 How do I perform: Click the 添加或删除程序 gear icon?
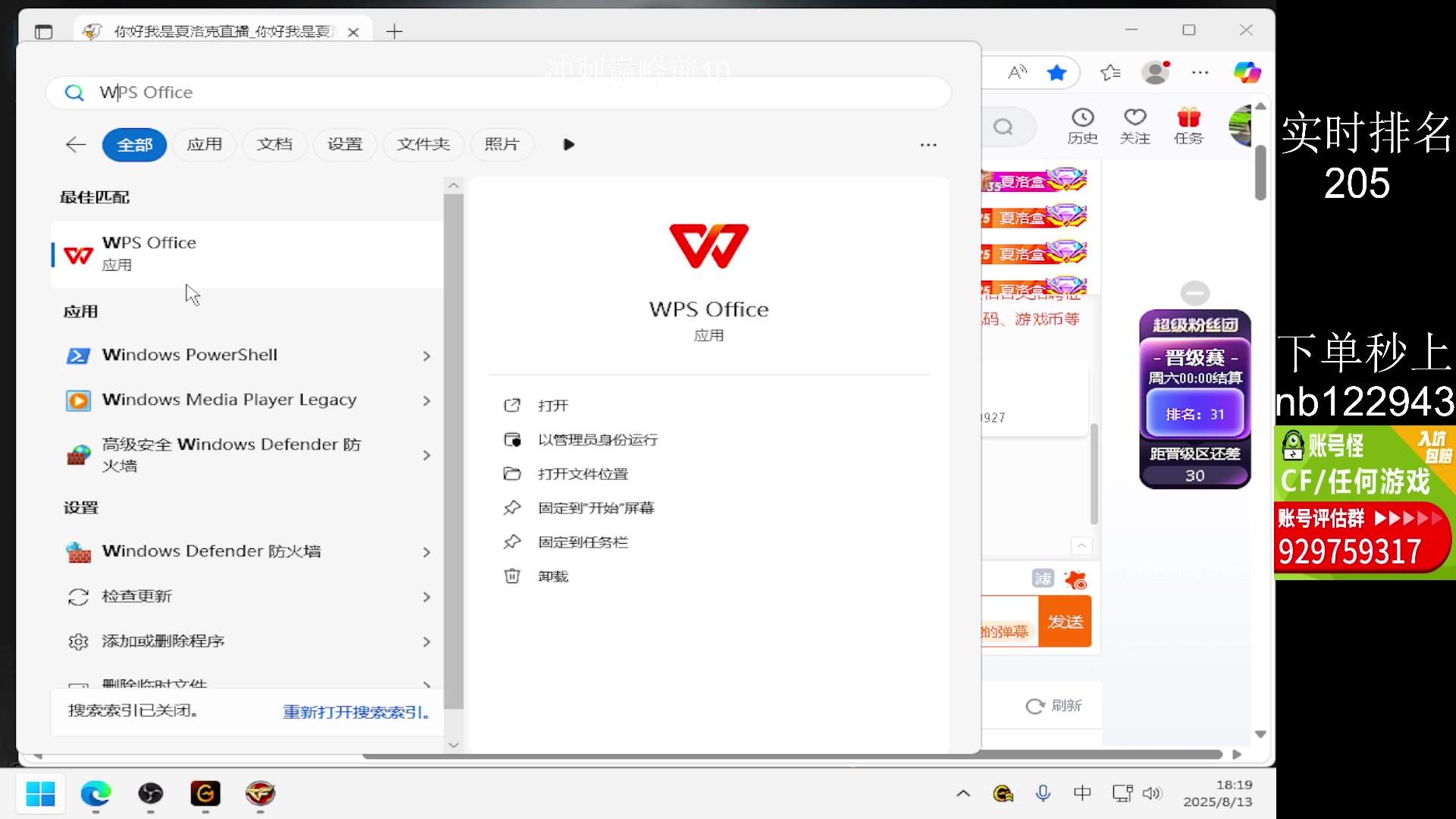coord(78,642)
